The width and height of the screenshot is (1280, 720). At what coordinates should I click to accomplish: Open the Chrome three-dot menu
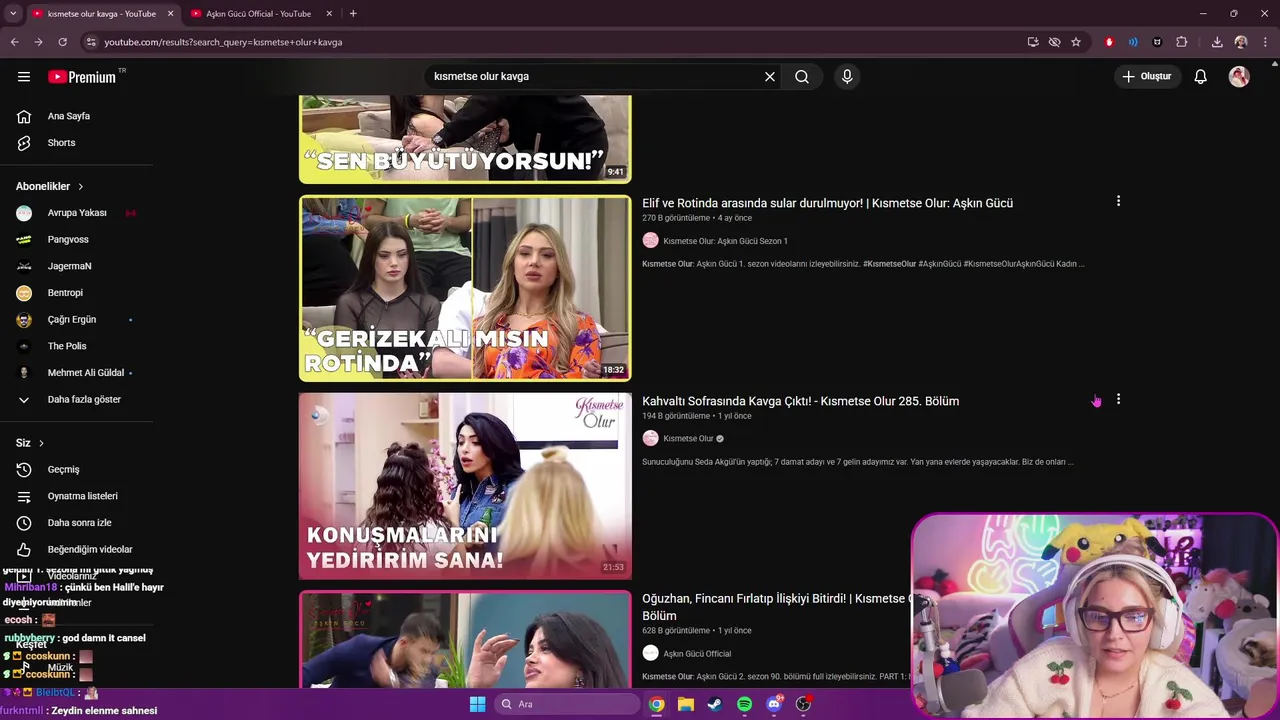click(x=1265, y=42)
